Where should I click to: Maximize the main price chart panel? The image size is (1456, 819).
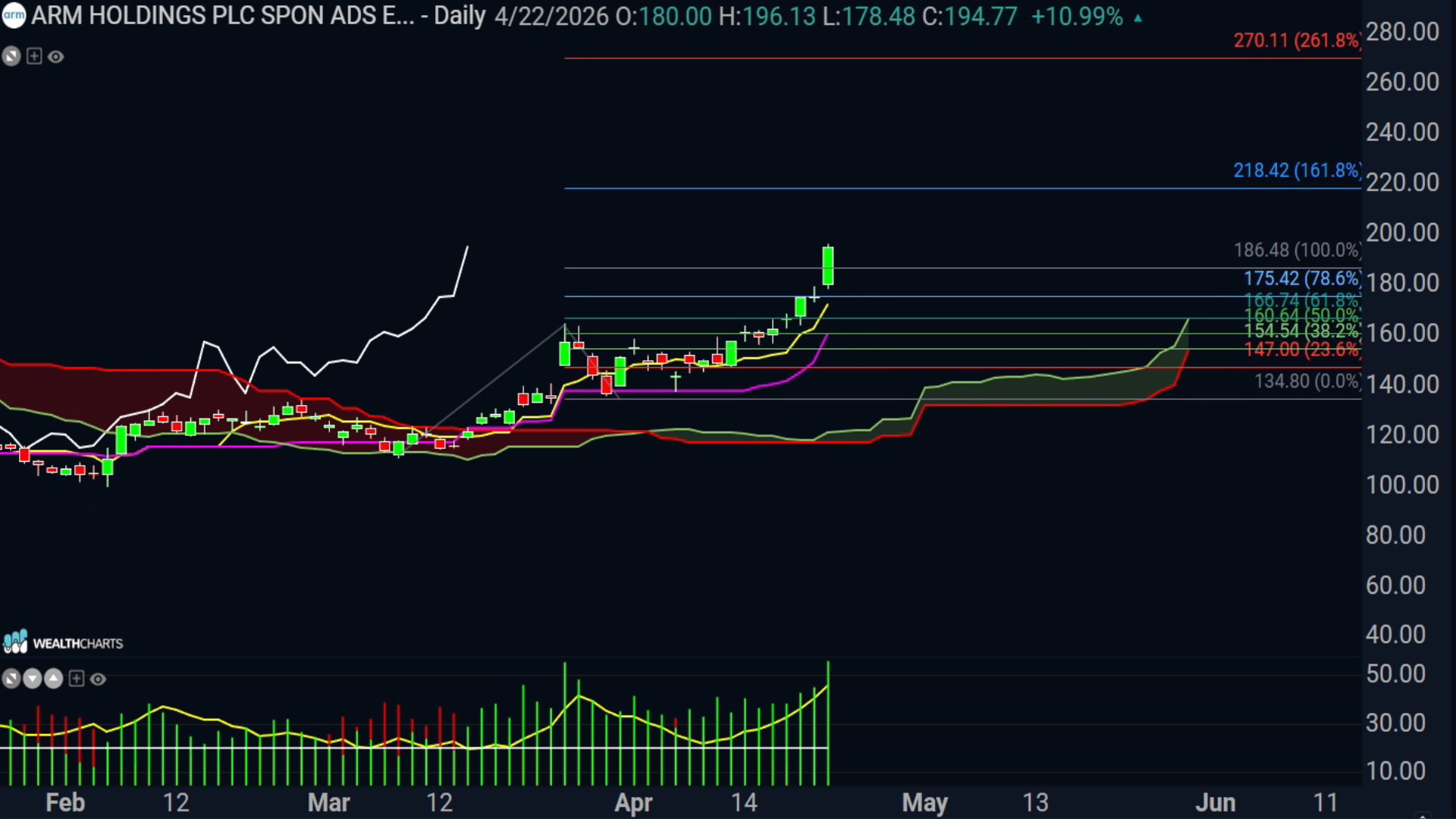point(11,56)
